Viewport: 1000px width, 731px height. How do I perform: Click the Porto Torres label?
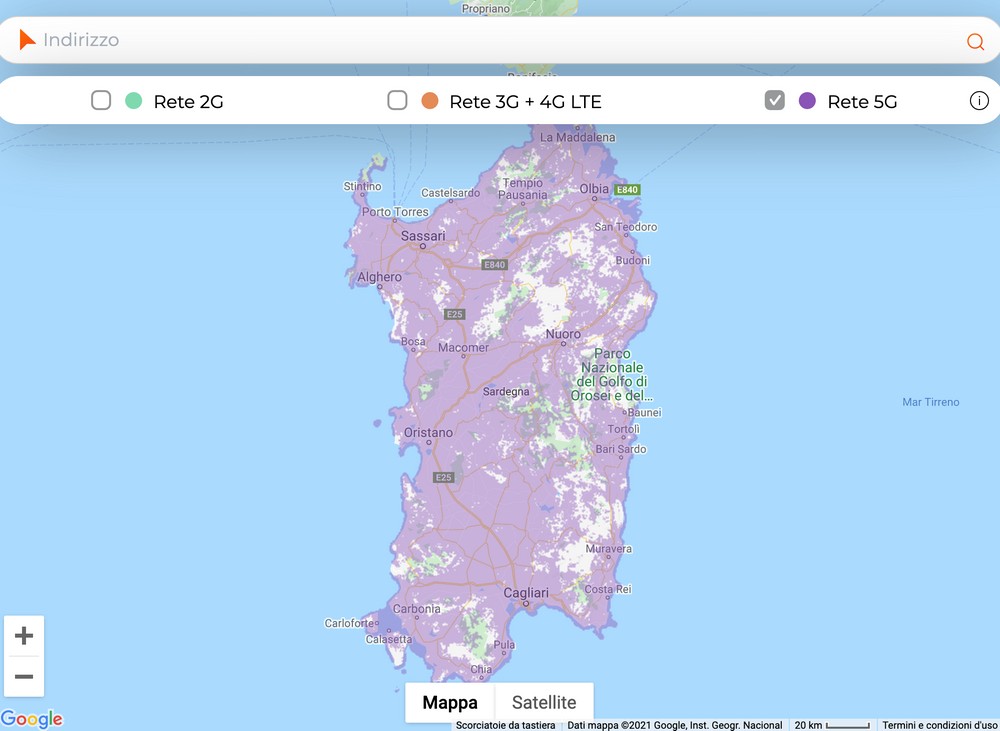tap(395, 212)
